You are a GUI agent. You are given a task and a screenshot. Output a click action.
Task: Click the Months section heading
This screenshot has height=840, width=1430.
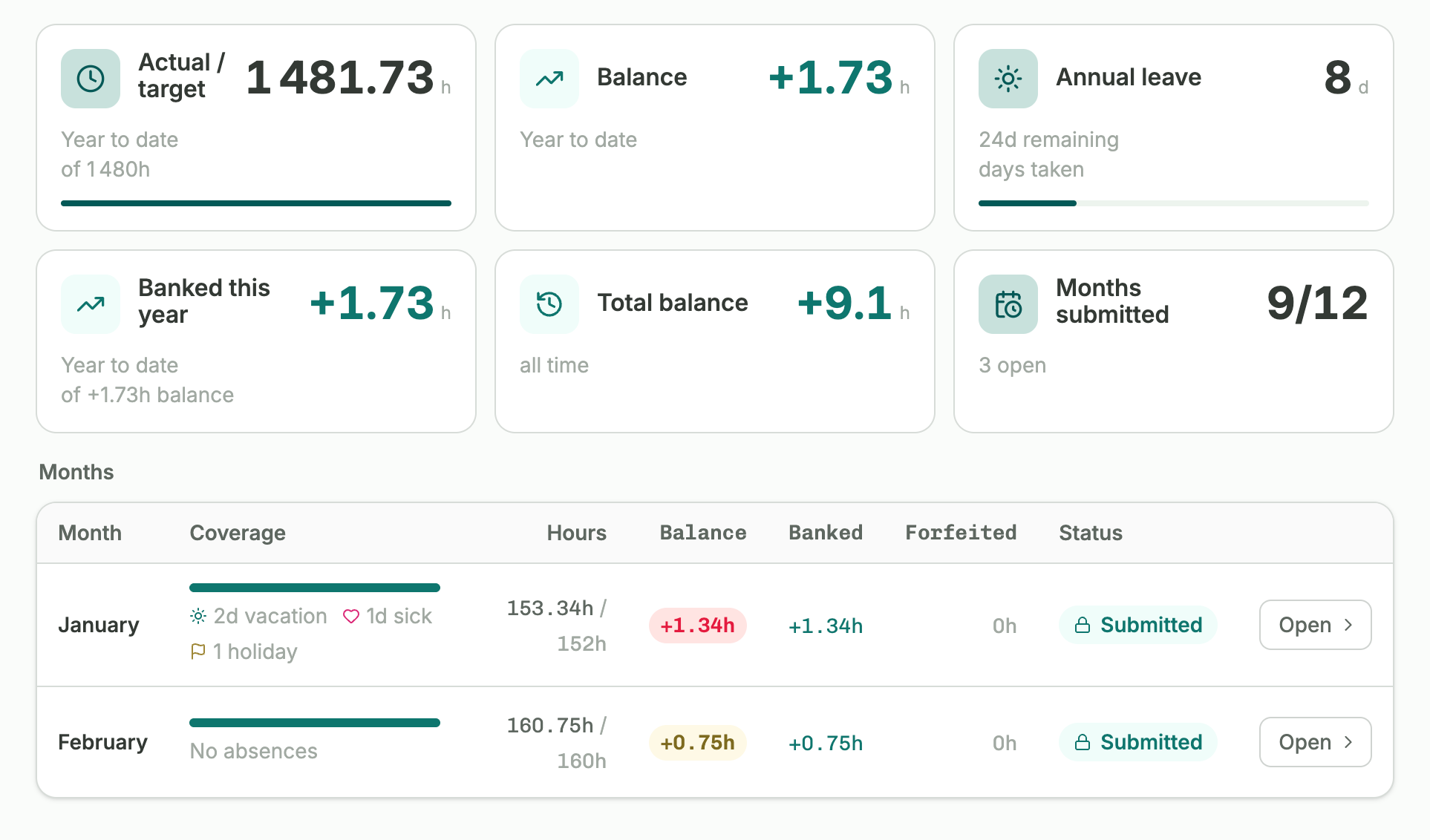click(x=76, y=472)
